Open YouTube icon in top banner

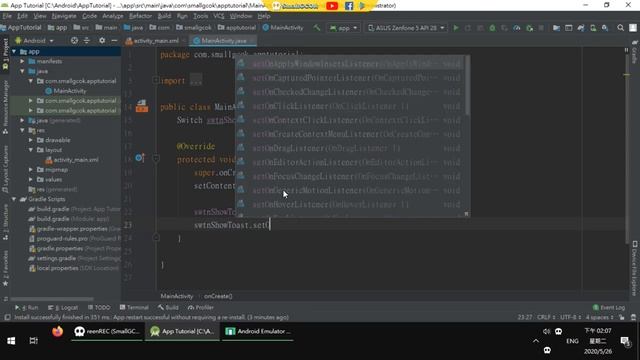[332, 6]
